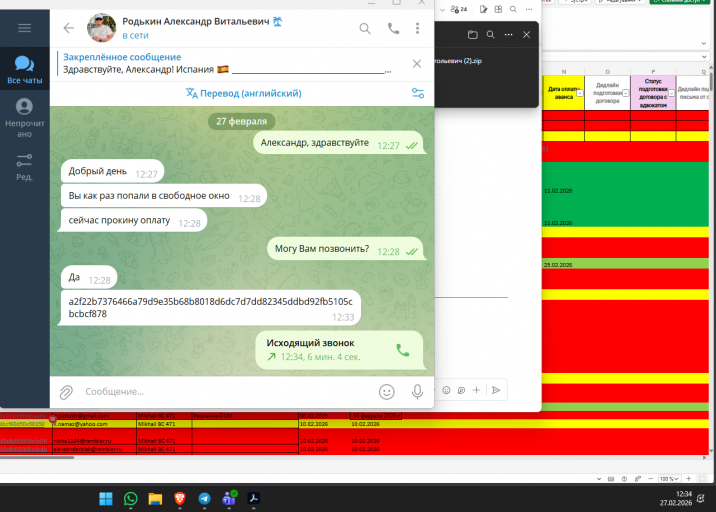Image resolution: width=716 pixels, height=512 pixels.
Task: Close the pinned message bar
Action: tap(417, 63)
